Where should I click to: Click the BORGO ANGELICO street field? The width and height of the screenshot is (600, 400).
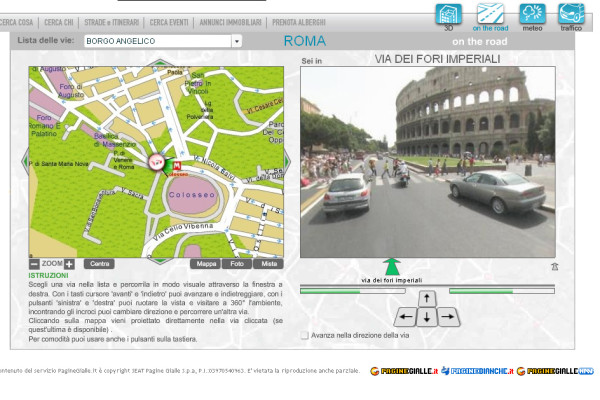[158, 41]
